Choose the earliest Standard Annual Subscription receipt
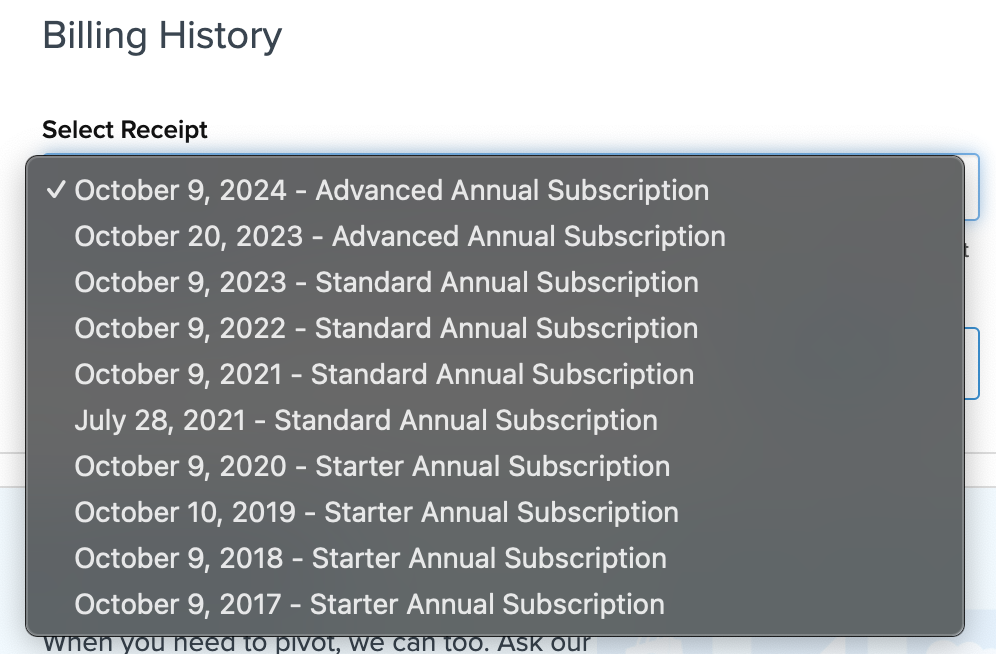996x654 pixels. [366, 420]
